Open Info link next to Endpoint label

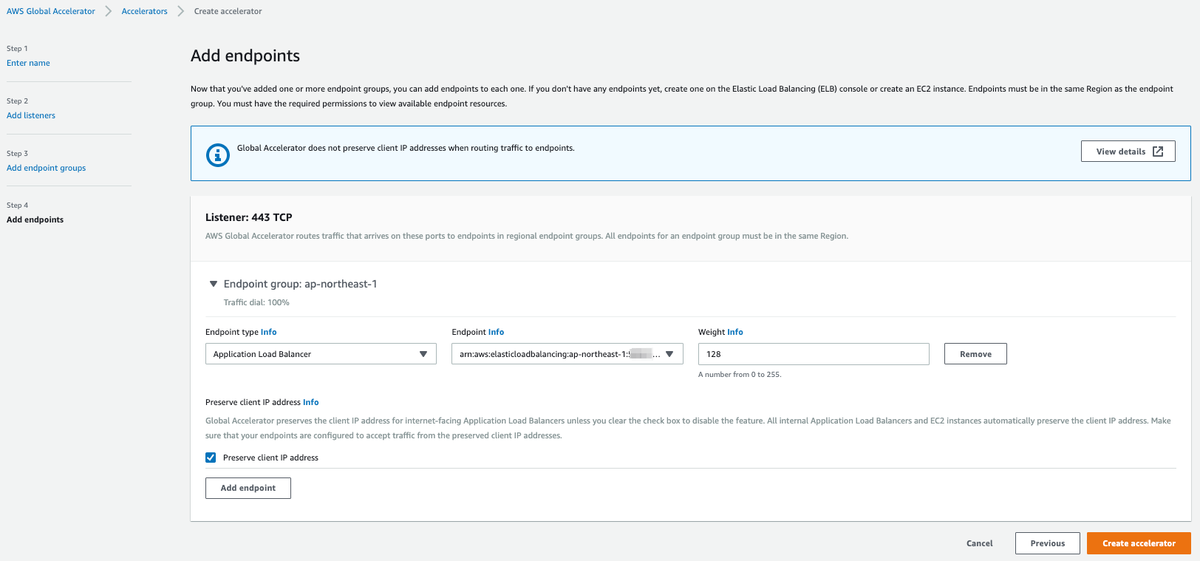pyautogui.click(x=496, y=332)
